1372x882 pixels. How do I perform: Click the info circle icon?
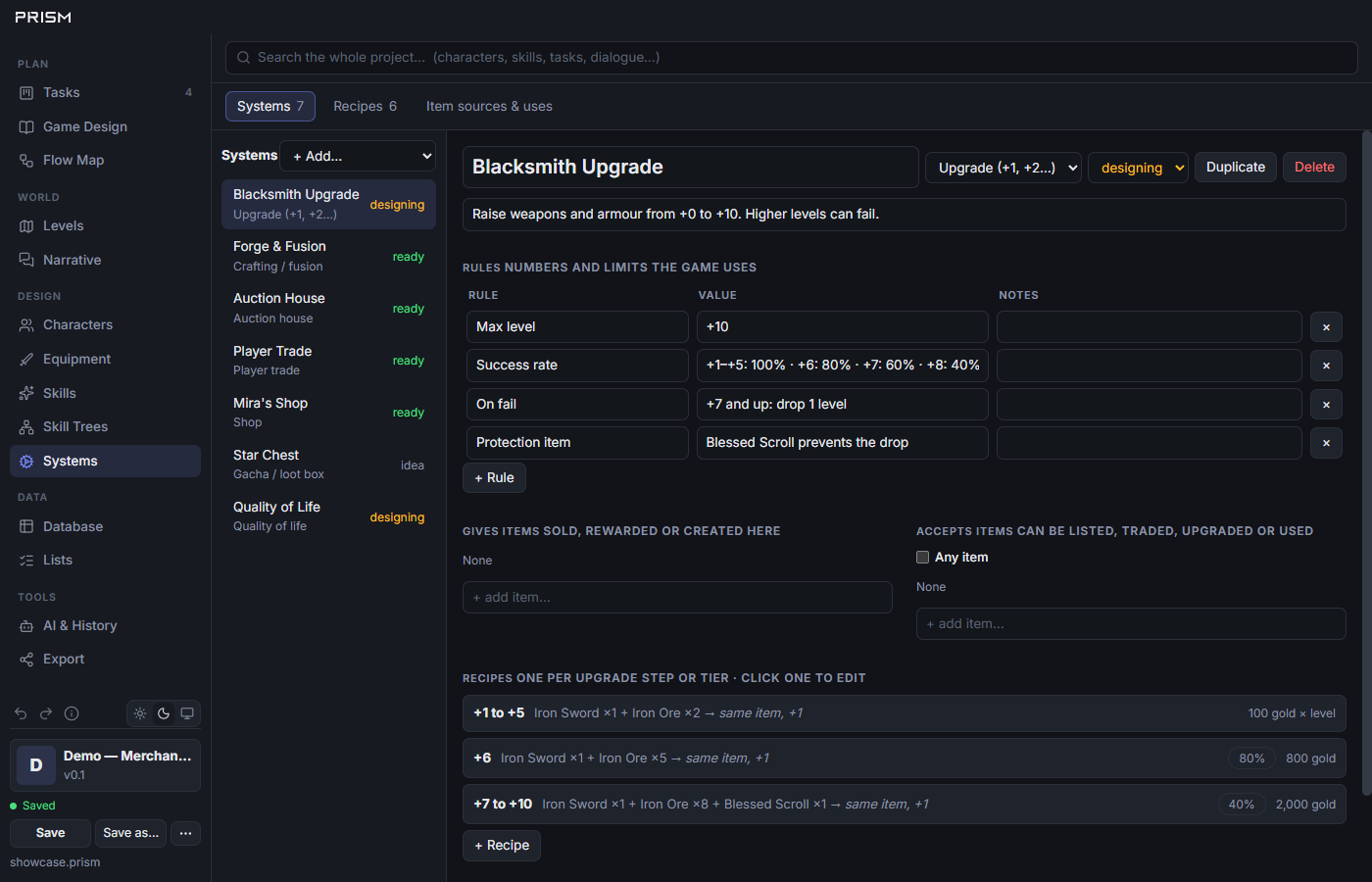(72, 713)
